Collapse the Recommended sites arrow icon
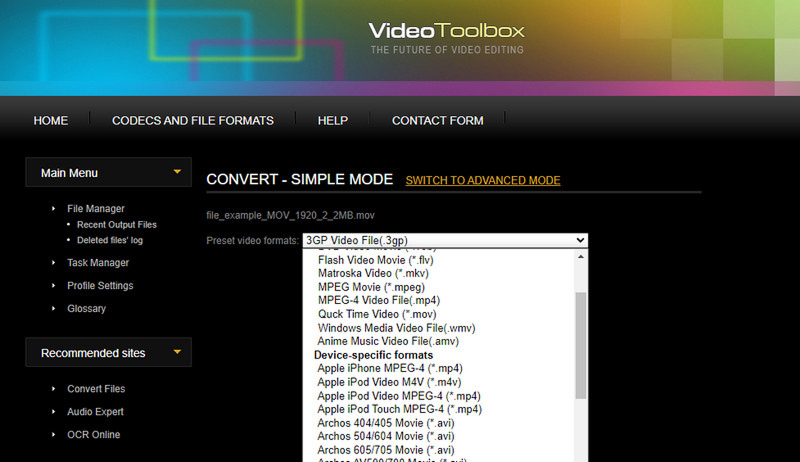 [x=177, y=352]
